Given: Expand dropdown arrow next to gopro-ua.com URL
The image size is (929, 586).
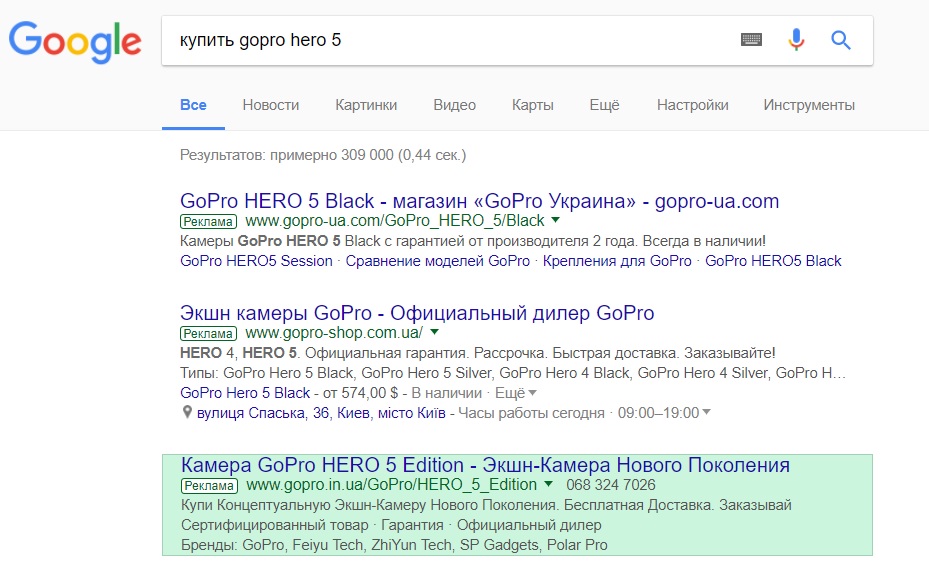Looking at the screenshot, I should coord(555,220).
